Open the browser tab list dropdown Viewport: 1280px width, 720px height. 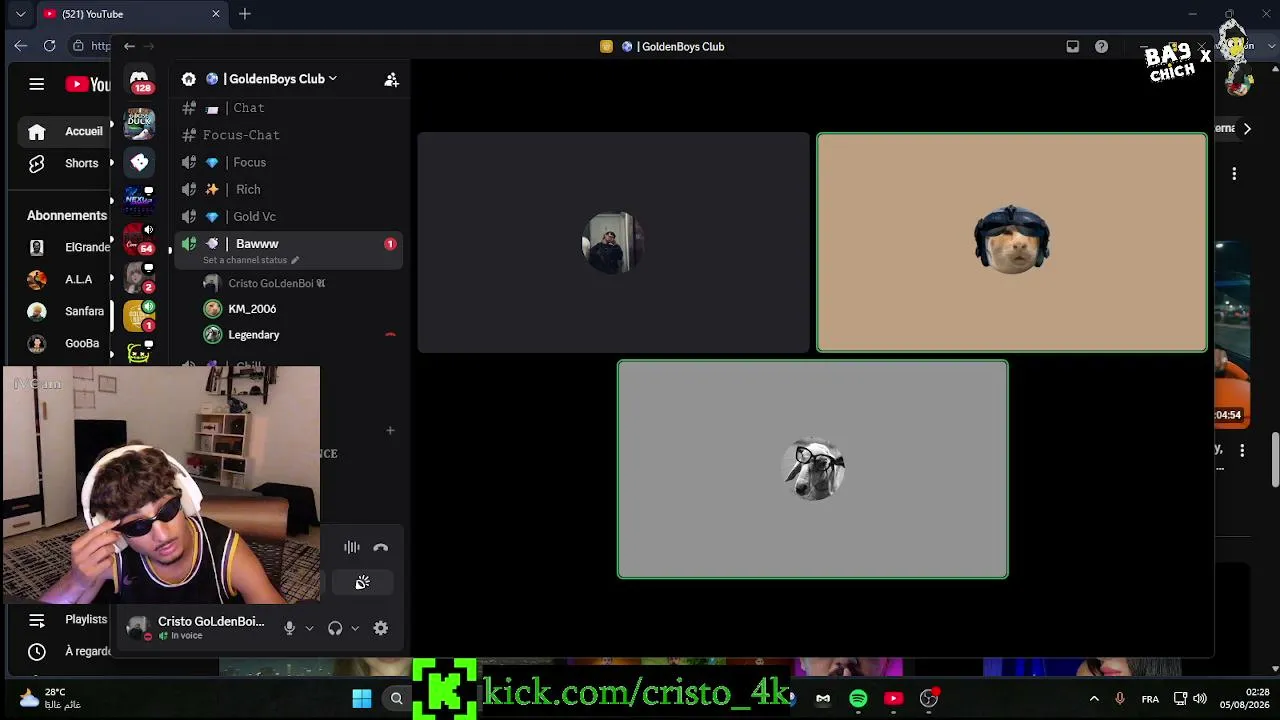coord(20,14)
